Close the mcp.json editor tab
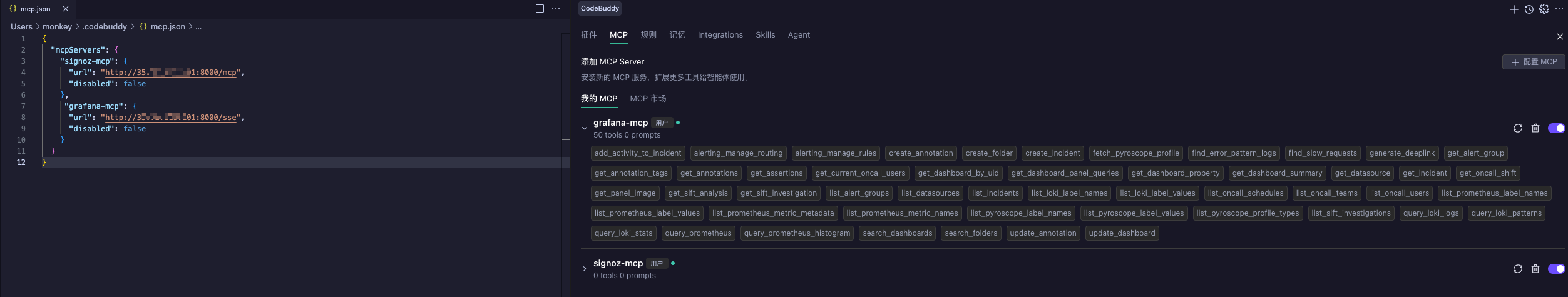 (66, 9)
